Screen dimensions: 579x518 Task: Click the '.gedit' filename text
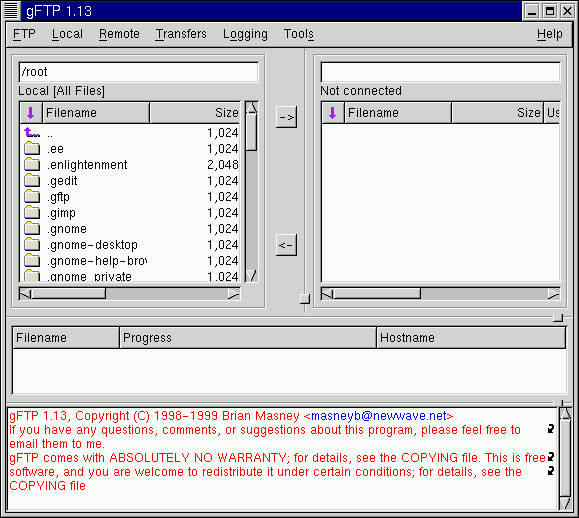(62, 181)
